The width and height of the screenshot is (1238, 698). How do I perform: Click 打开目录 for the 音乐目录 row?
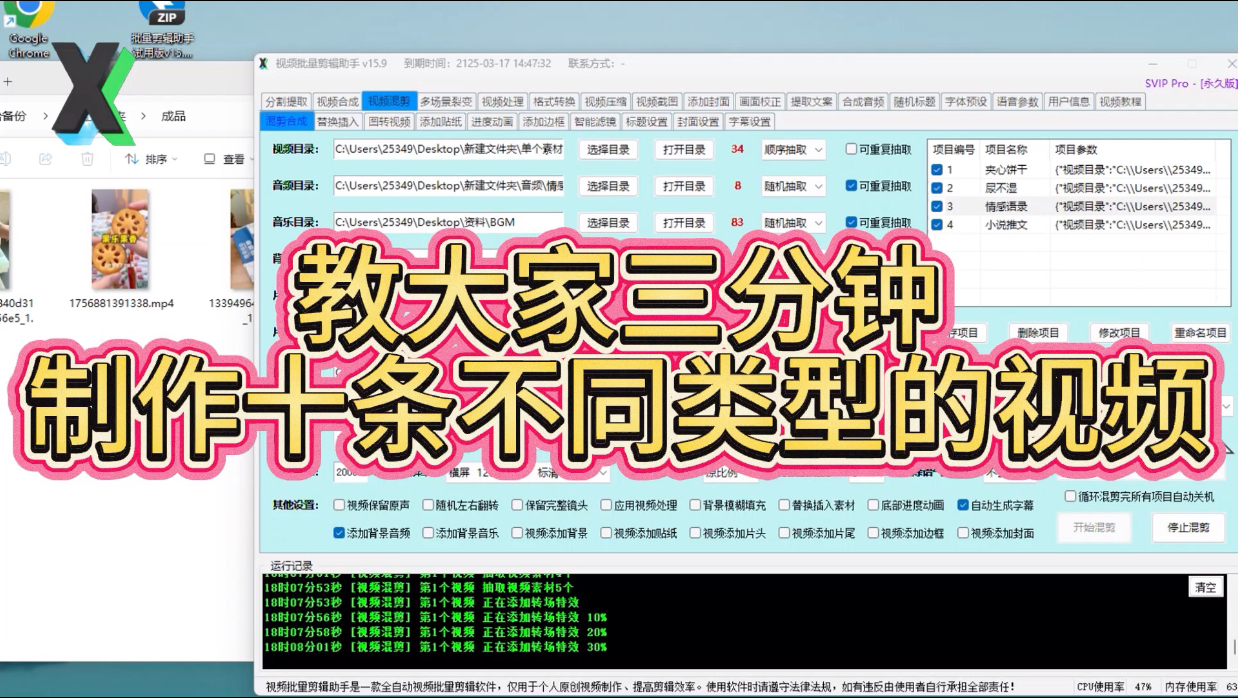684,222
